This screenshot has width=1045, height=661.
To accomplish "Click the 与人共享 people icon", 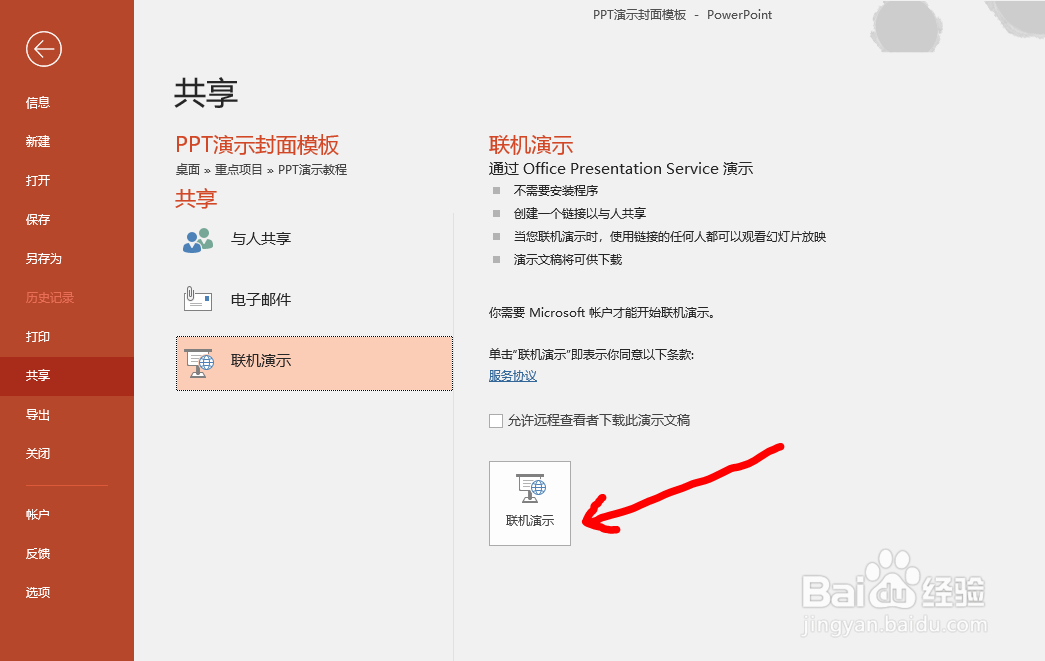I will point(198,240).
